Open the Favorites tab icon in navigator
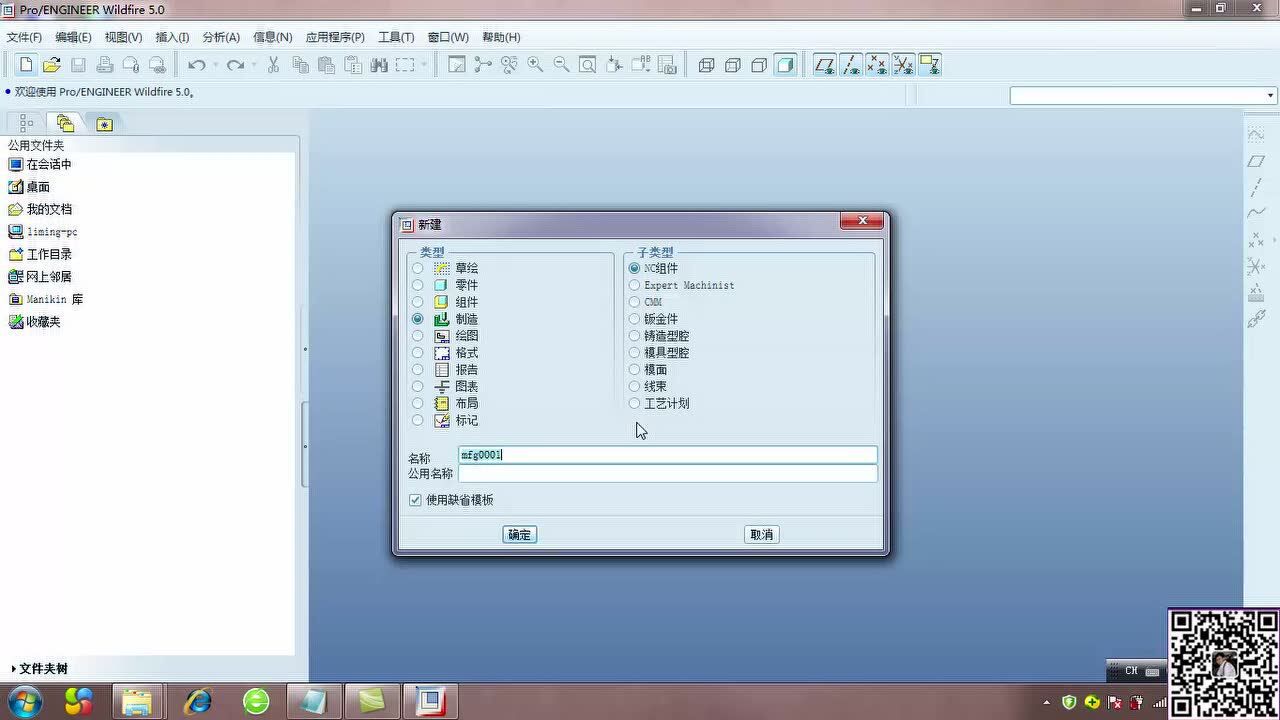The height and width of the screenshot is (720, 1280). tap(104, 124)
